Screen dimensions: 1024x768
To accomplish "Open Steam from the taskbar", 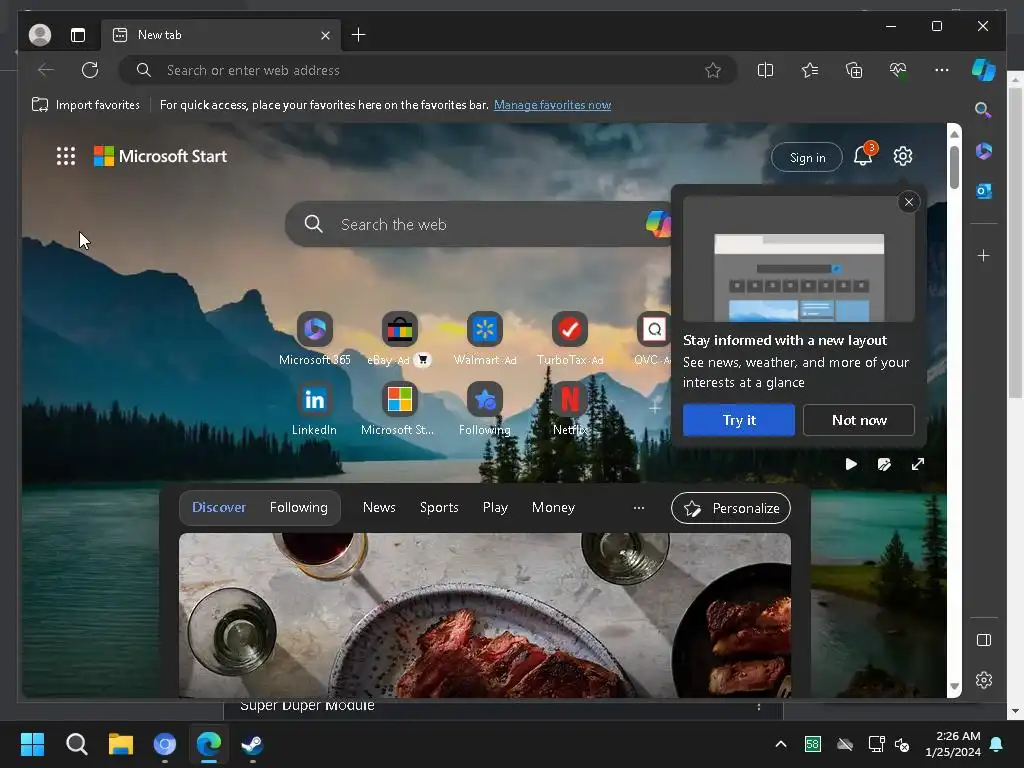I will point(252,744).
